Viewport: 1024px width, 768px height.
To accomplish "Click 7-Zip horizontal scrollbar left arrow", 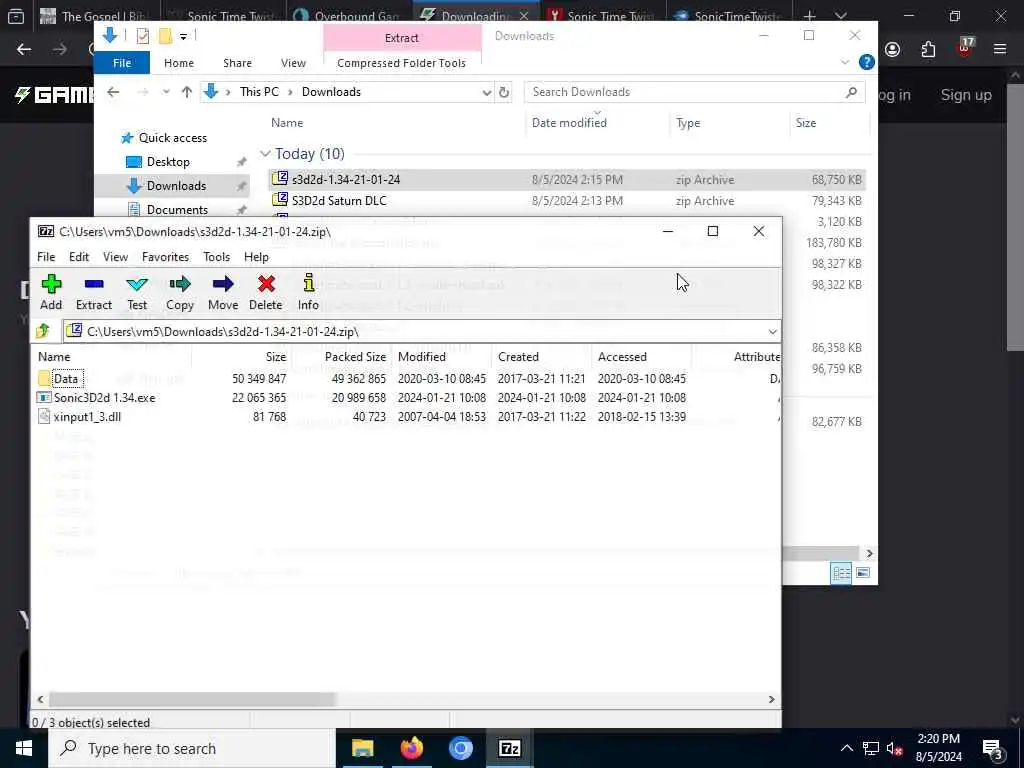I will click(40, 699).
